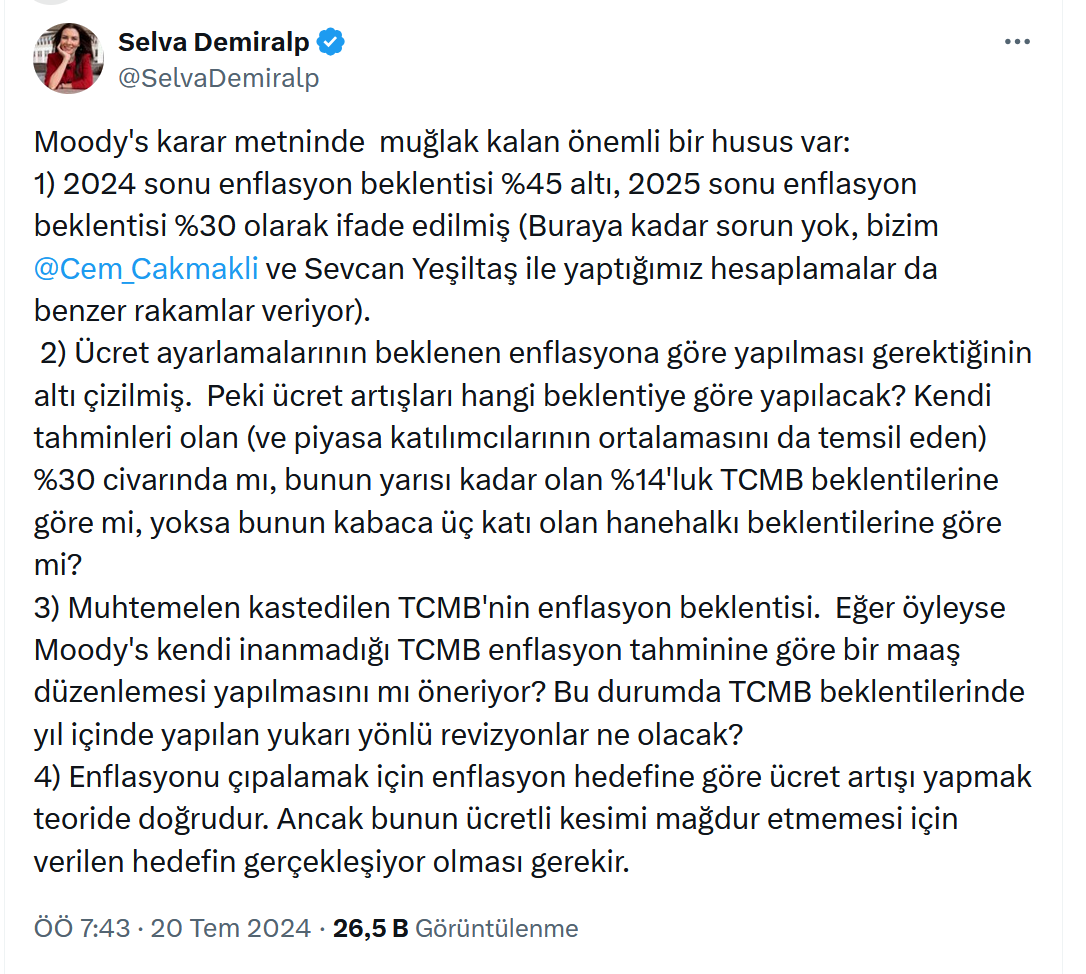Click the 20 Tem 2024 date

230,928
